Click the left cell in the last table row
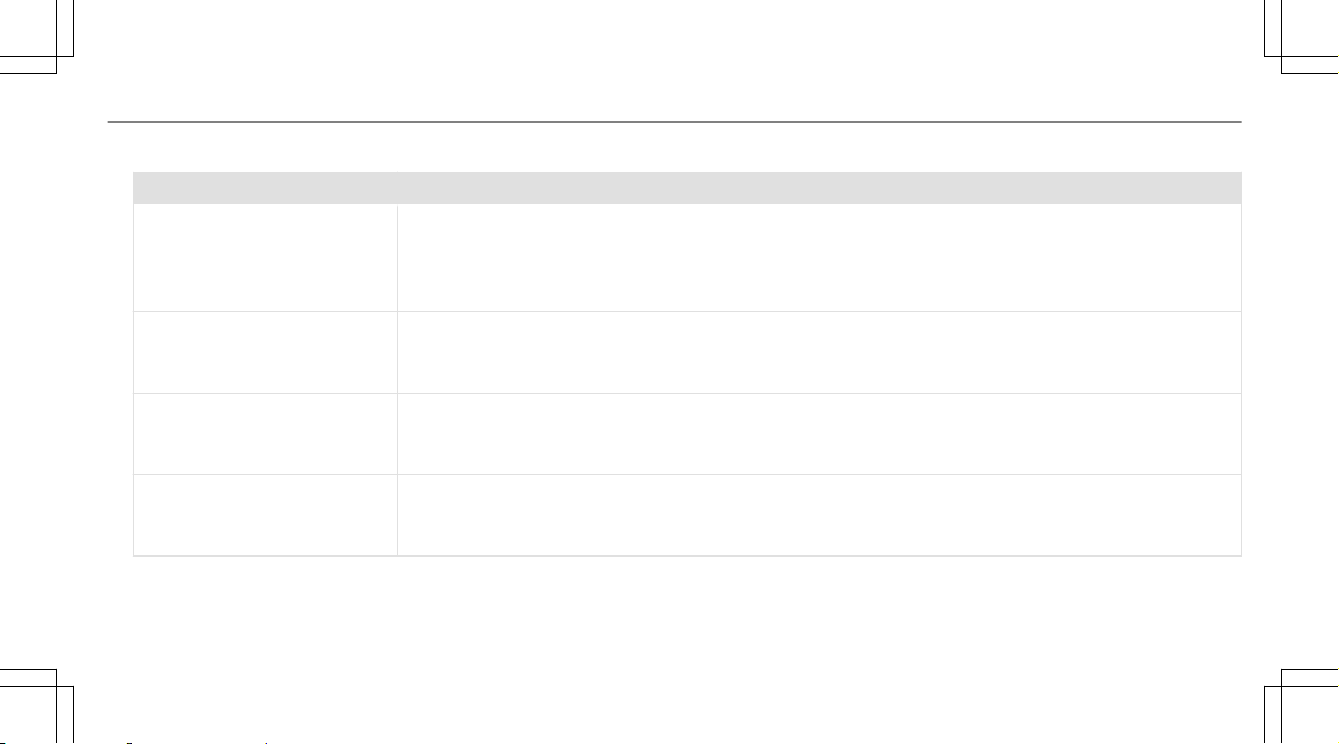 [265, 514]
